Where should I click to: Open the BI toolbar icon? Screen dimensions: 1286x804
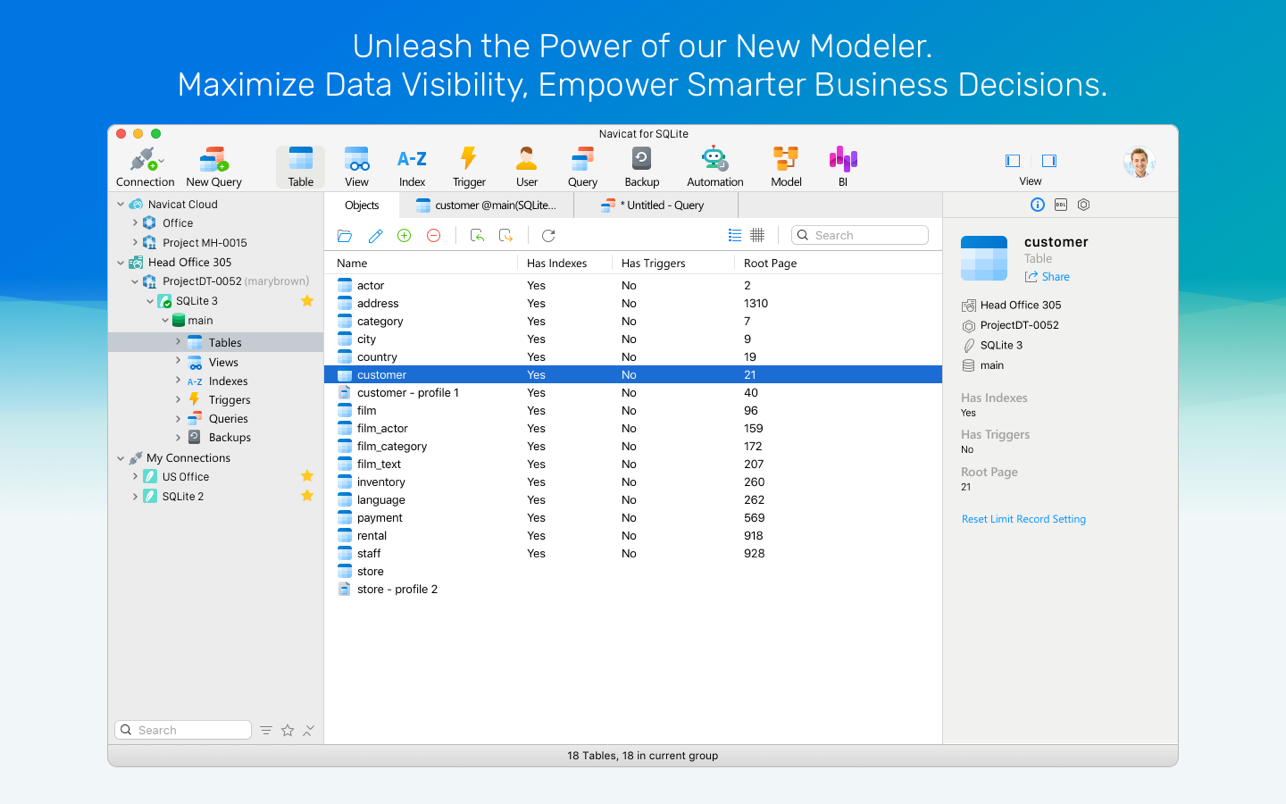click(x=842, y=167)
